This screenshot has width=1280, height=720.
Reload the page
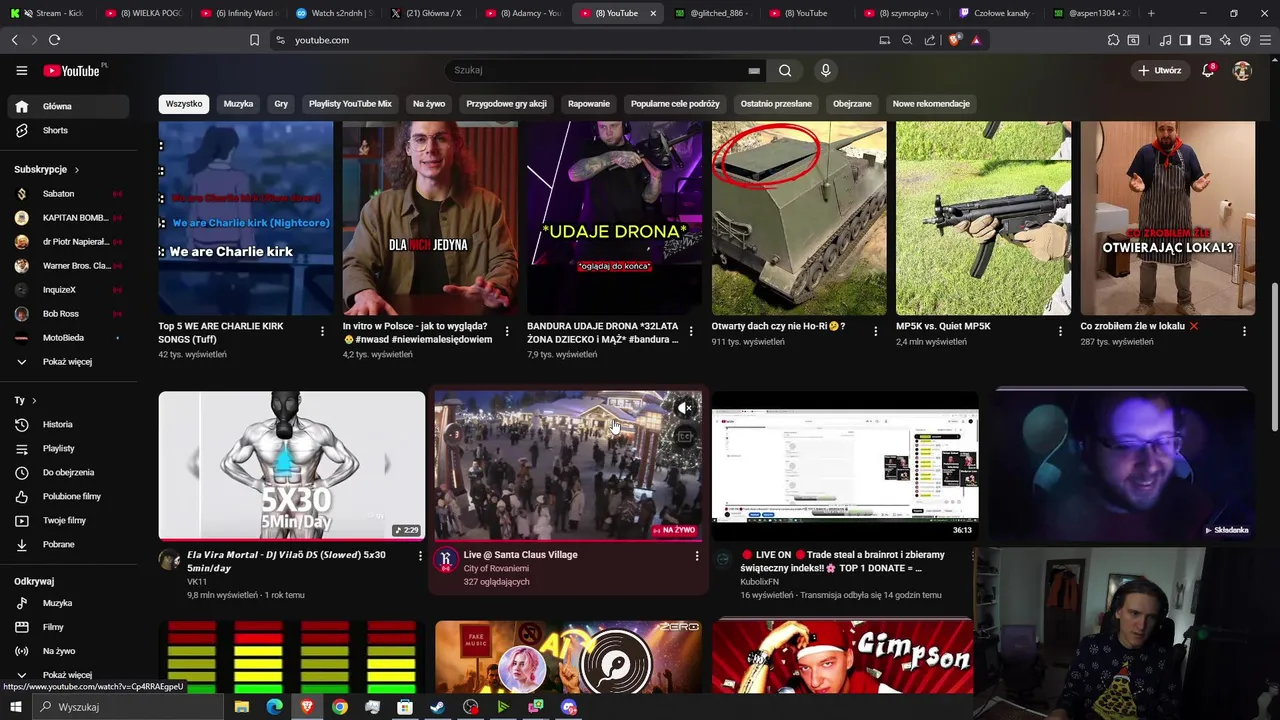[54, 40]
